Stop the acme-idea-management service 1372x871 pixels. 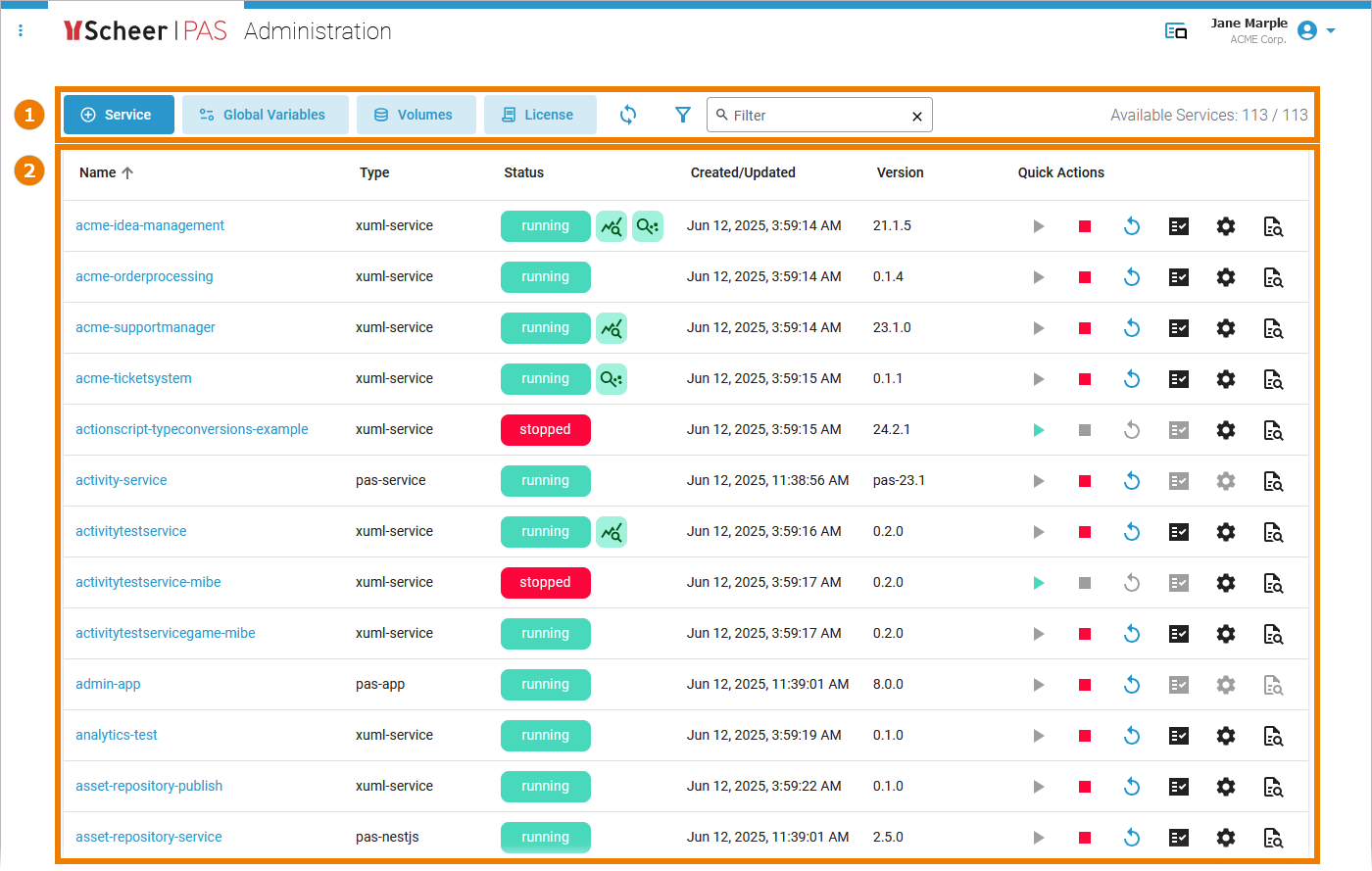1085,226
